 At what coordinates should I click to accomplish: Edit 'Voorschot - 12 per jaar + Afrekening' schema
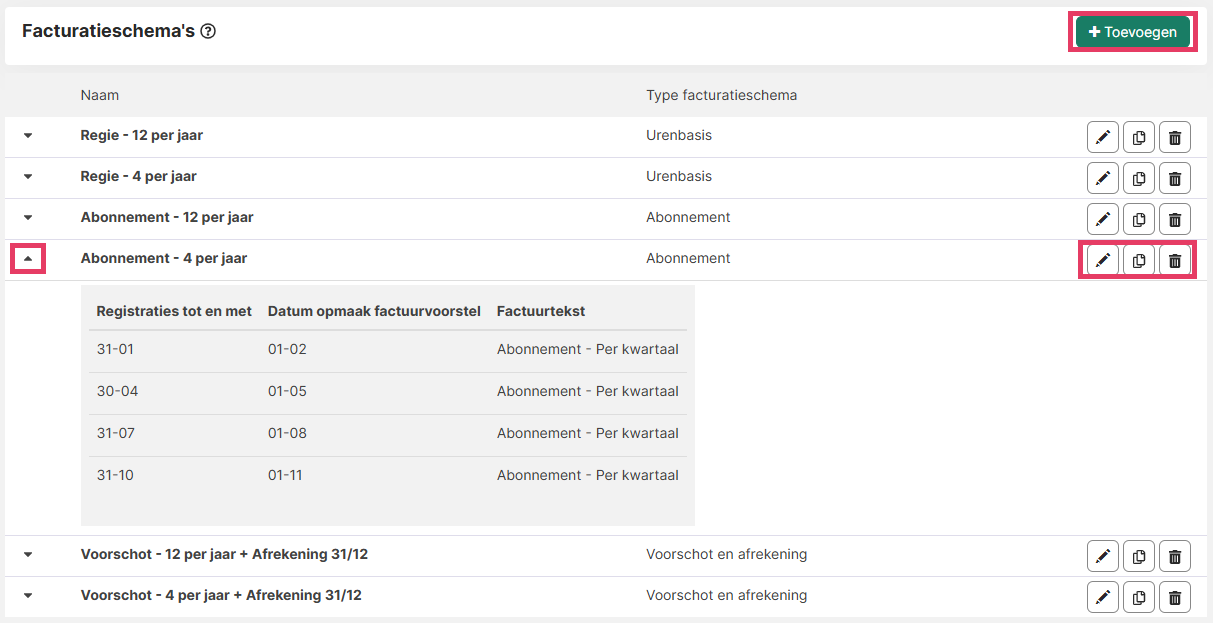coord(1102,556)
